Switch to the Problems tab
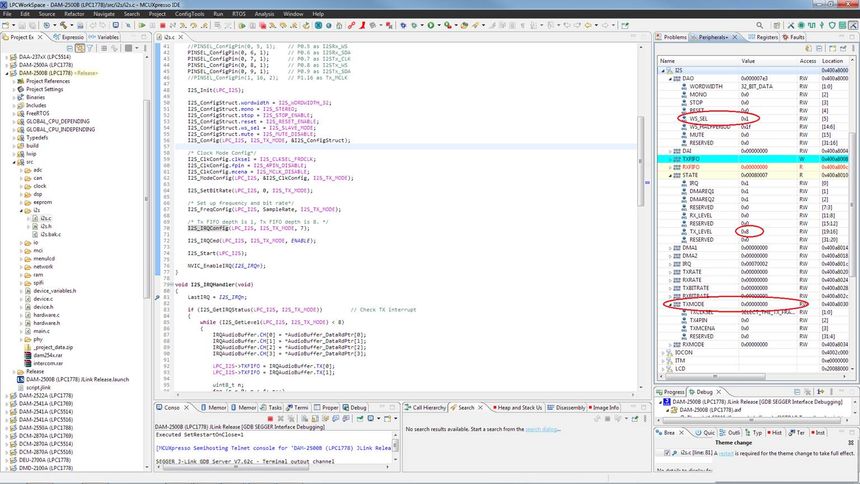 pyautogui.click(x=671, y=37)
